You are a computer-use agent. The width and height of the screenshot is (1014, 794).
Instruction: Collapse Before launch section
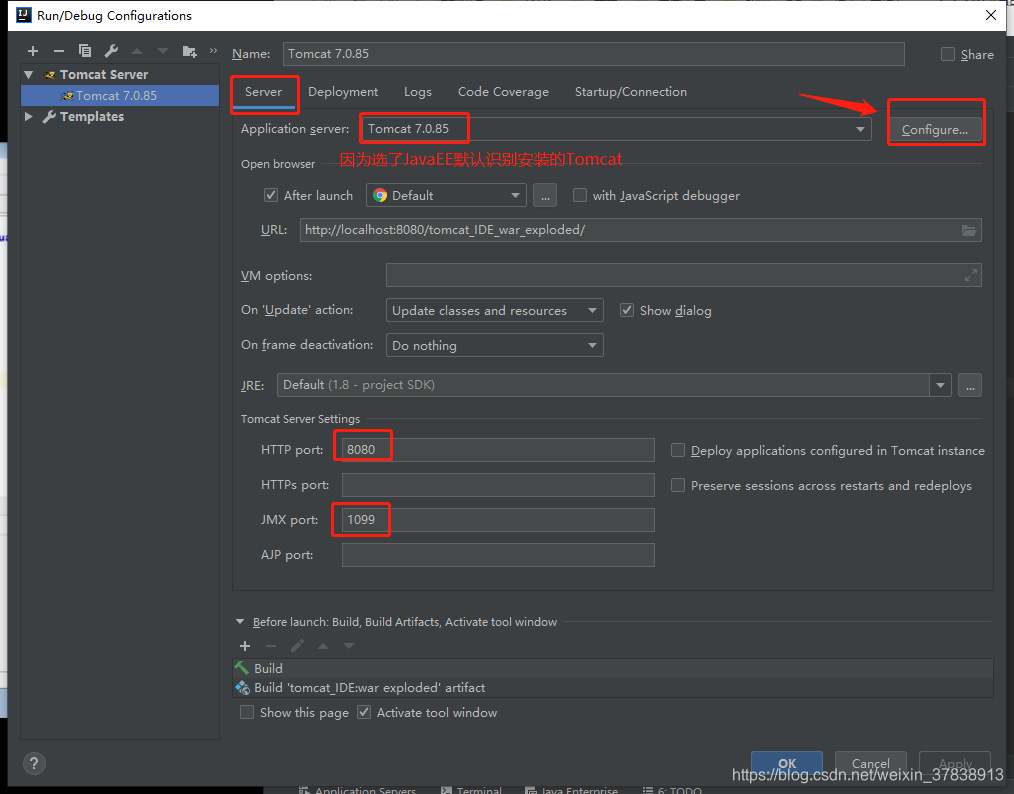coord(240,622)
